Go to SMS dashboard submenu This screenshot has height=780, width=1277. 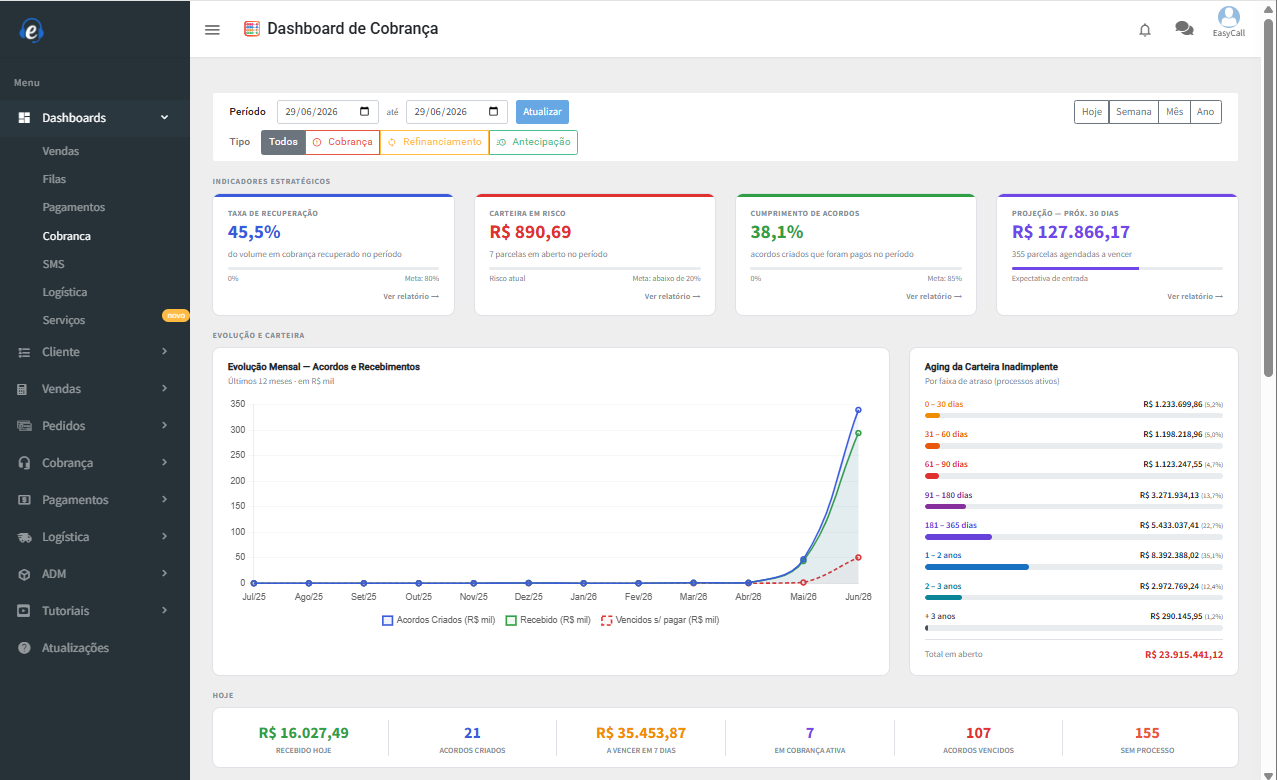tap(53, 264)
